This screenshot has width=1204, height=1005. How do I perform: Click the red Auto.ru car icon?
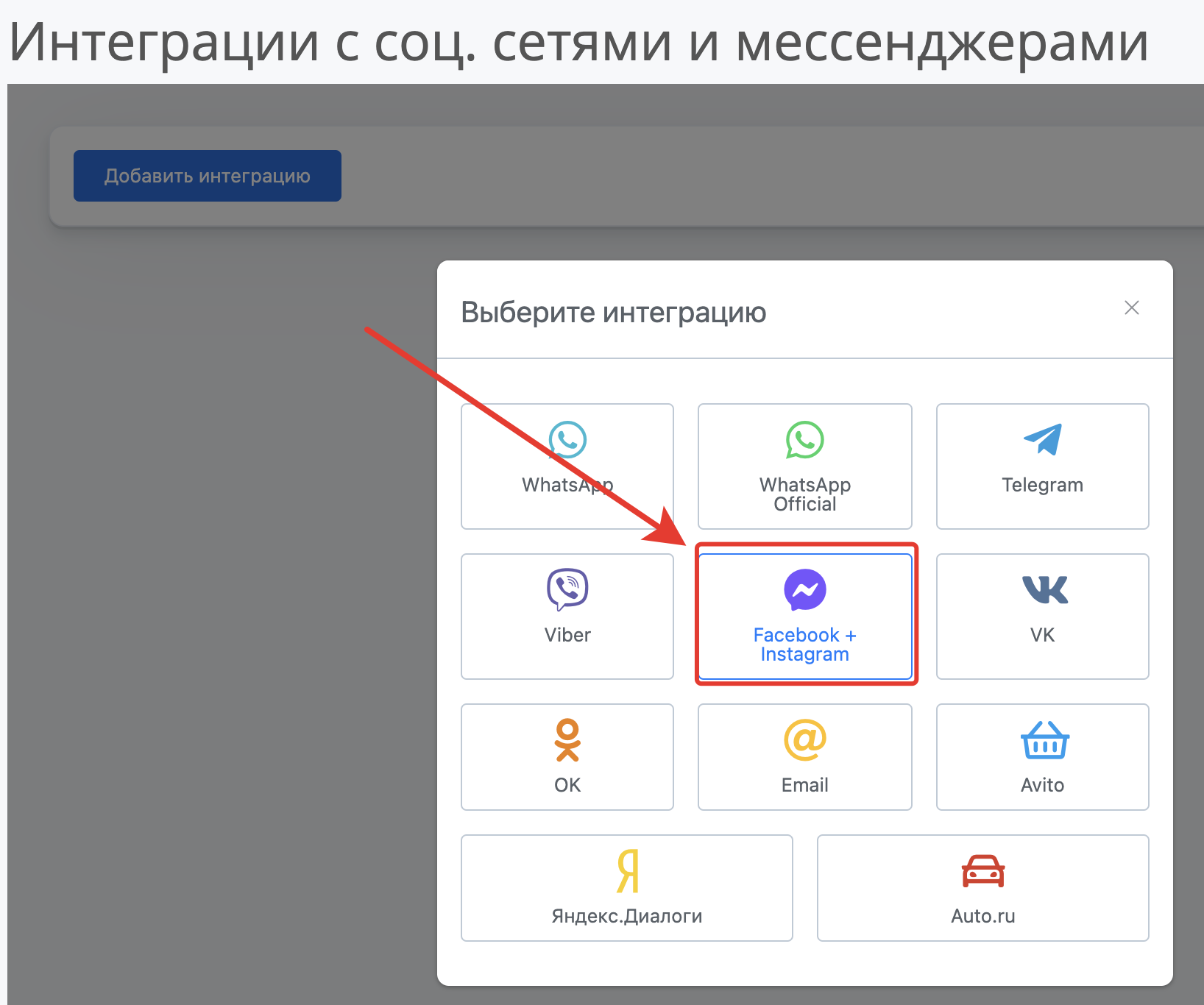pyautogui.click(x=983, y=871)
